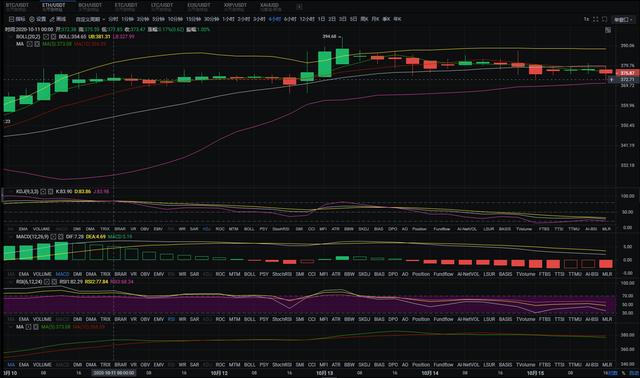Image resolution: width=640 pixels, height=378 pixels.
Task: Select the monthly K timeframe
Action: (x=375, y=19)
